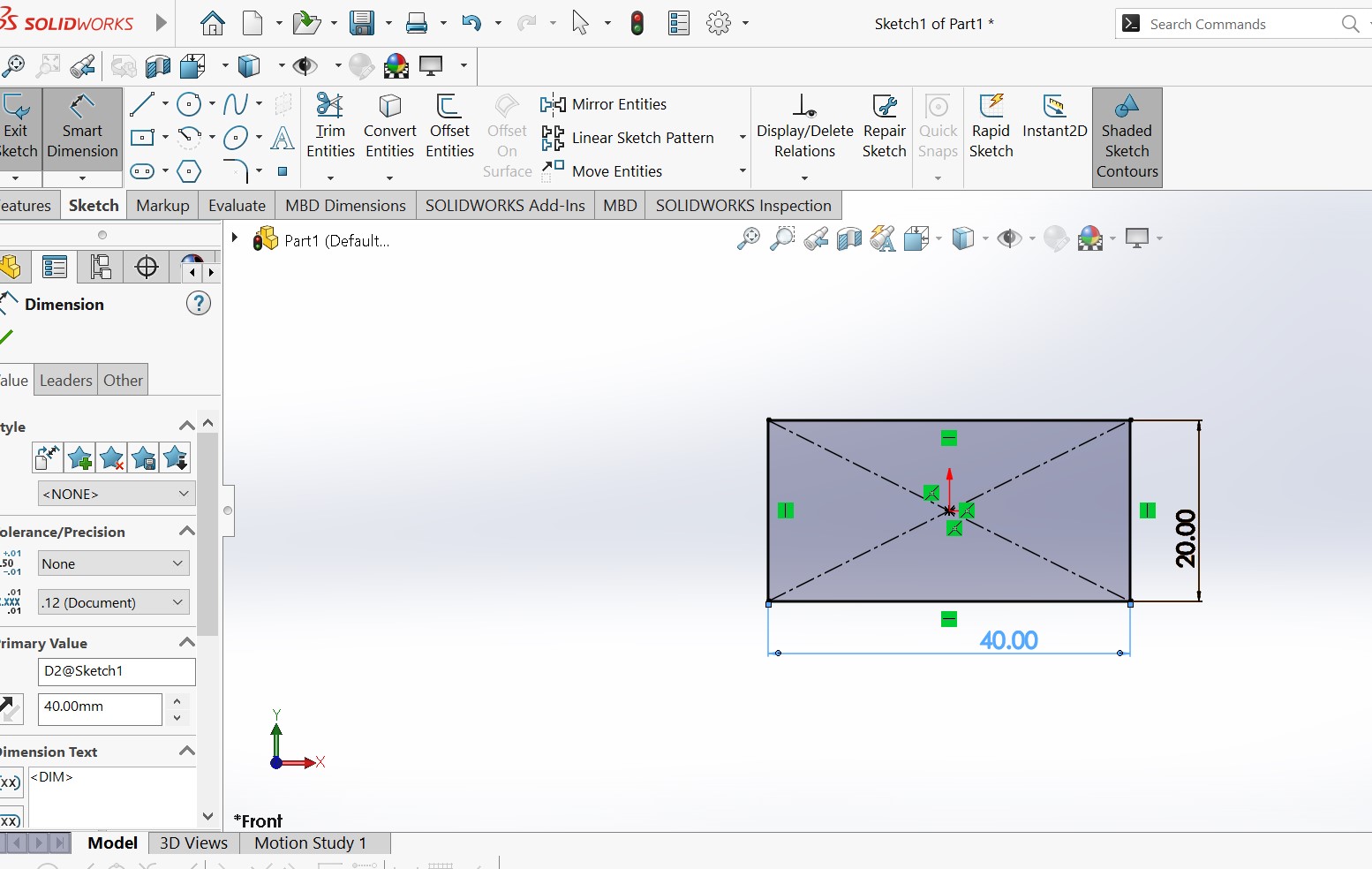This screenshot has width=1372, height=869.
Task: Collapse the Tolerance/Precision section
Action: point(187,531)
